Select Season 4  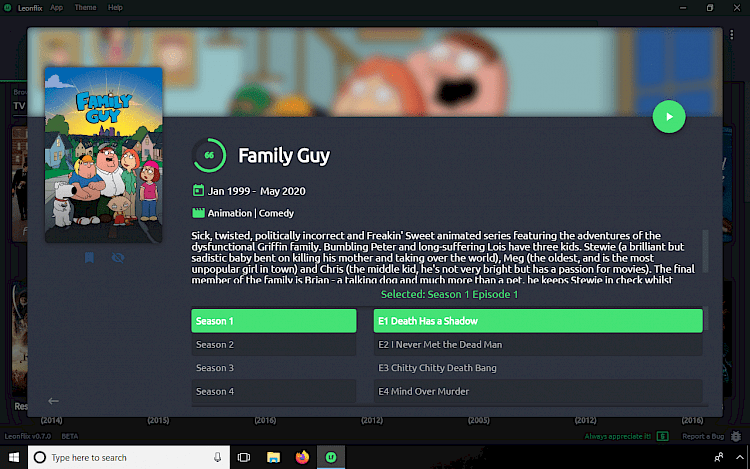274,391
